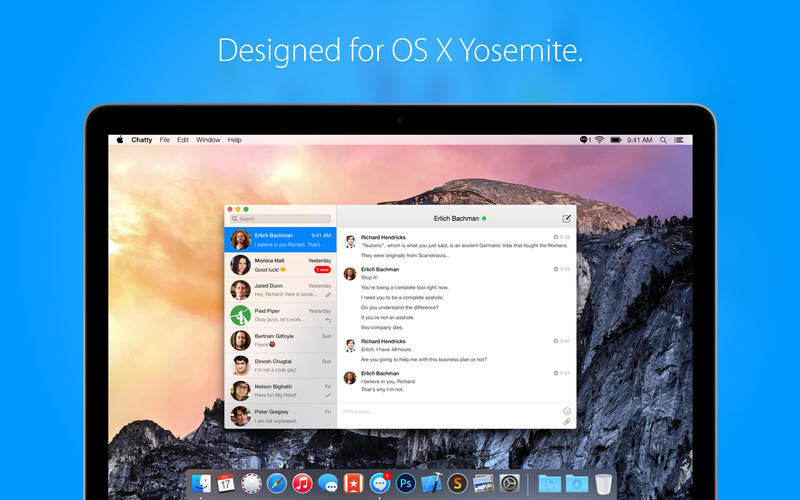Open the Chatty icon in dock

[380, 483]
